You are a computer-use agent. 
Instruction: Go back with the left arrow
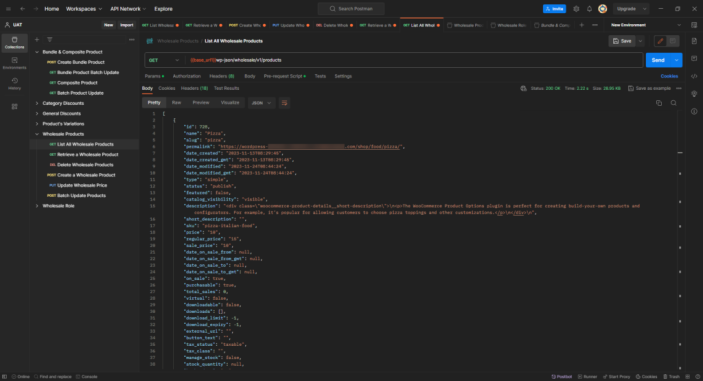(x=22, y=9)
